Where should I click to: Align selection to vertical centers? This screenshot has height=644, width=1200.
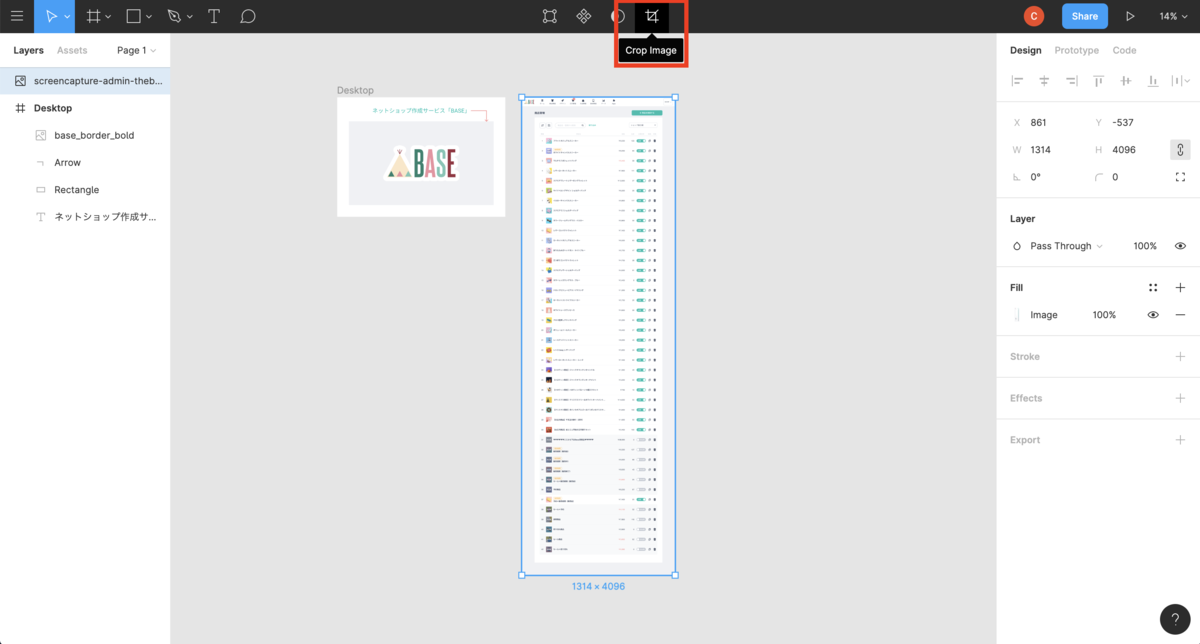(1126, 80)
